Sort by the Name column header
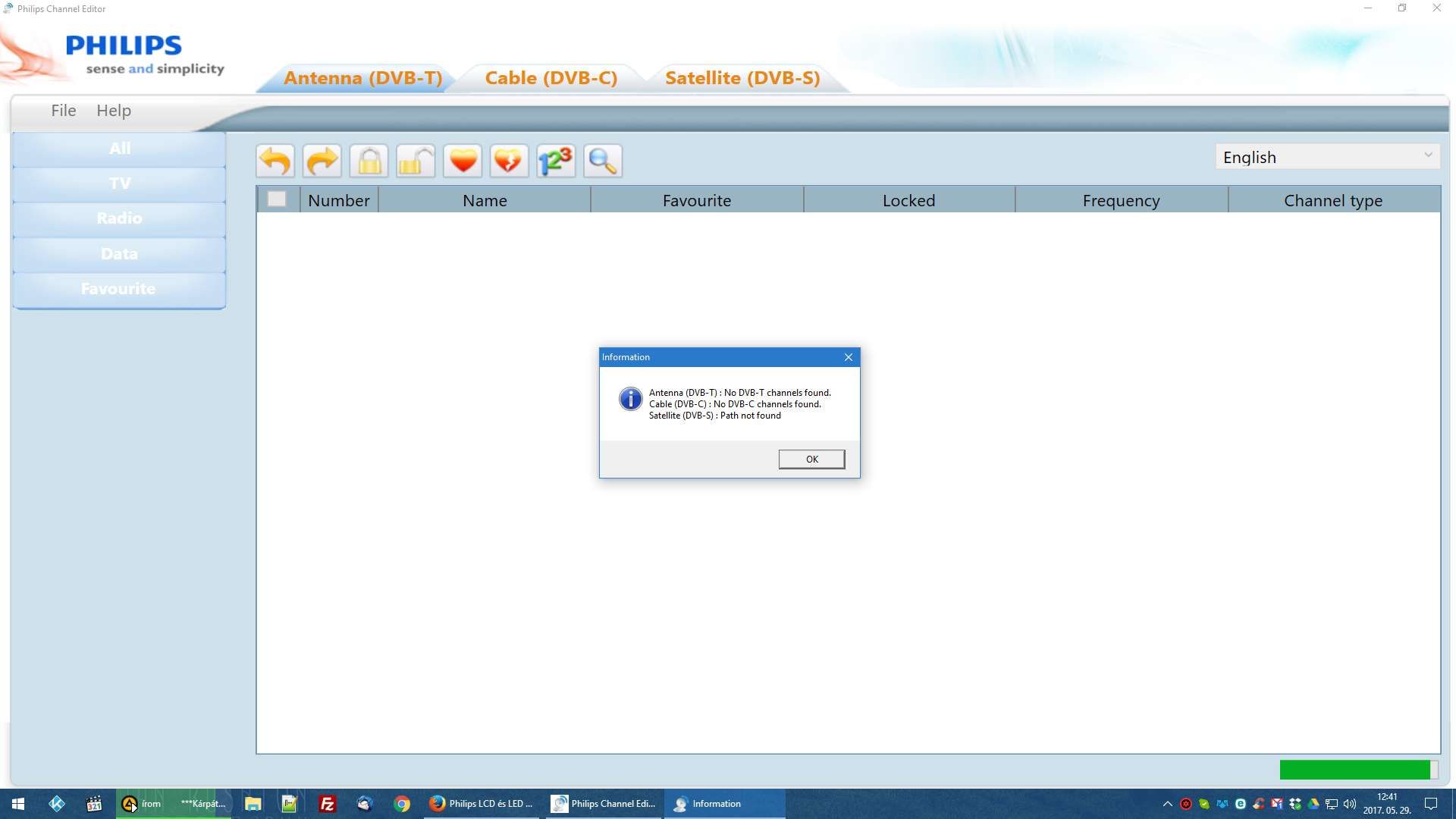Screen dimensions: 1456x819 pos(485,200)
